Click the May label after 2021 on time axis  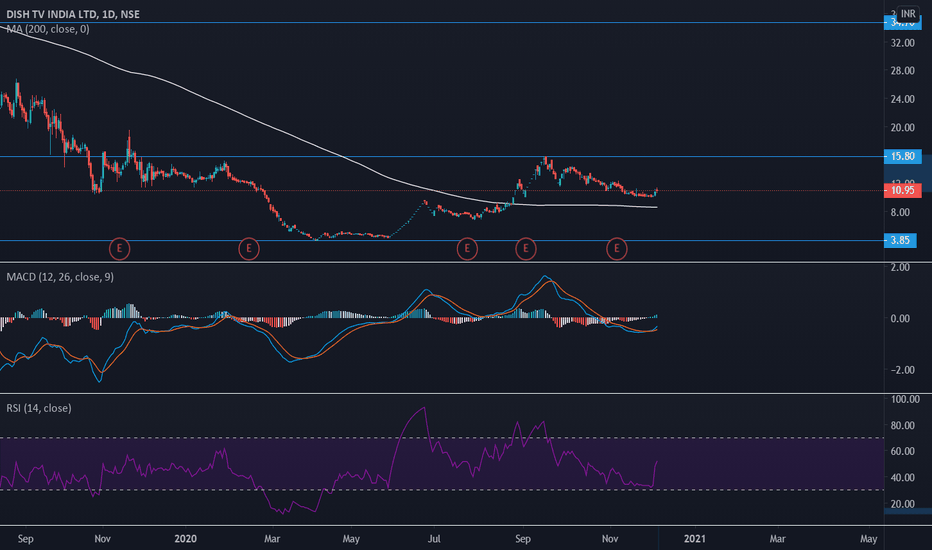click(868, 539)
